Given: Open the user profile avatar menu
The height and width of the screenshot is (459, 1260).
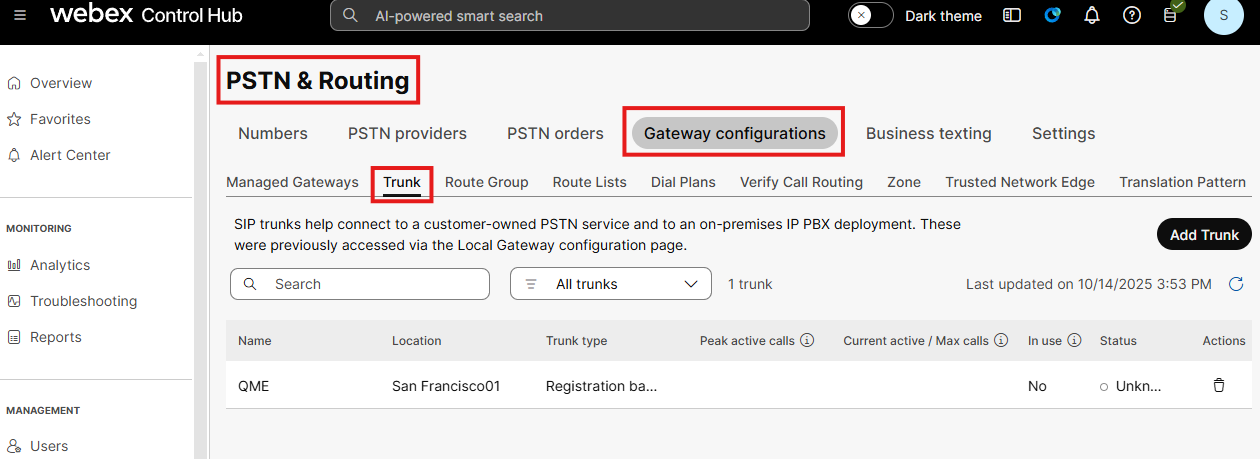Looking at the screenshot, I should (x=1223, y=16).
